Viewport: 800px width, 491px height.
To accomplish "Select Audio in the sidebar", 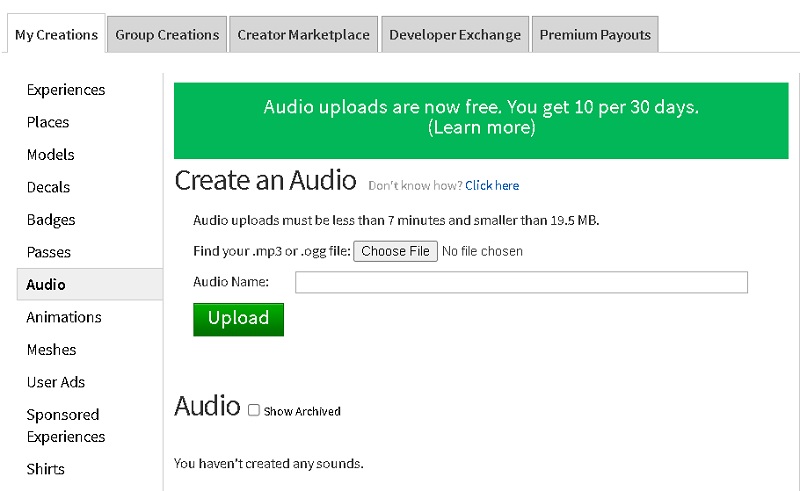I will tap(90, 284).
